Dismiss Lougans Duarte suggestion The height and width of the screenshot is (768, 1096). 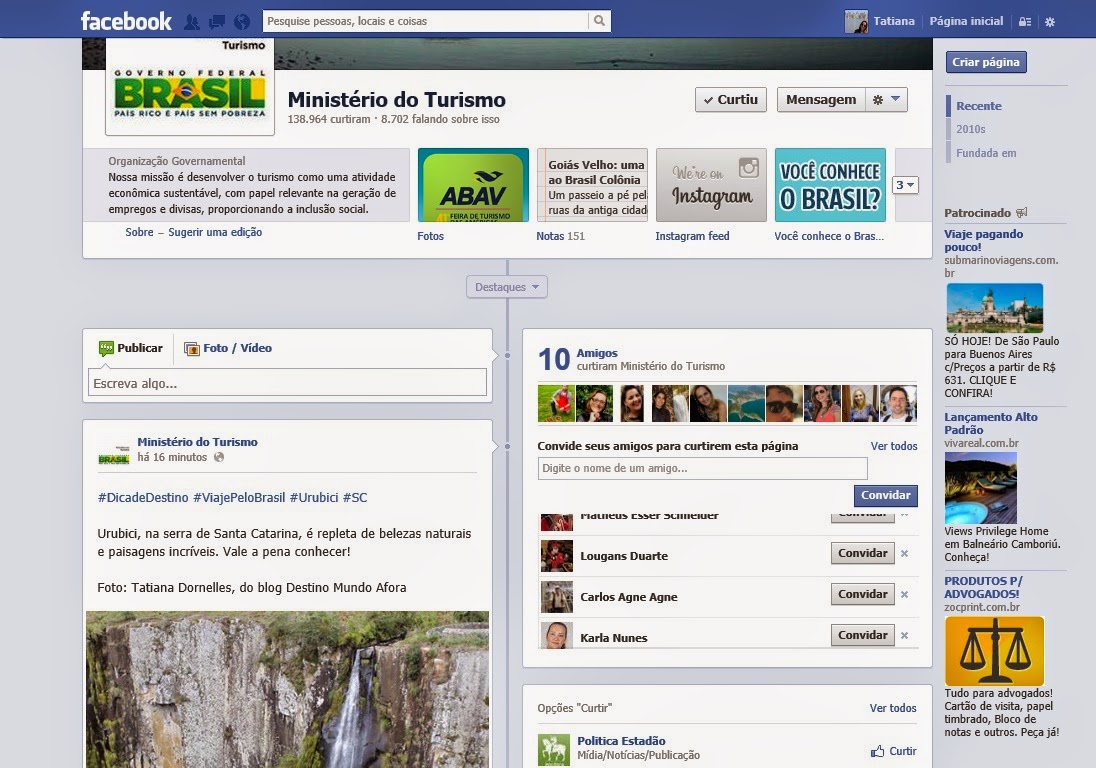[904, 553]
